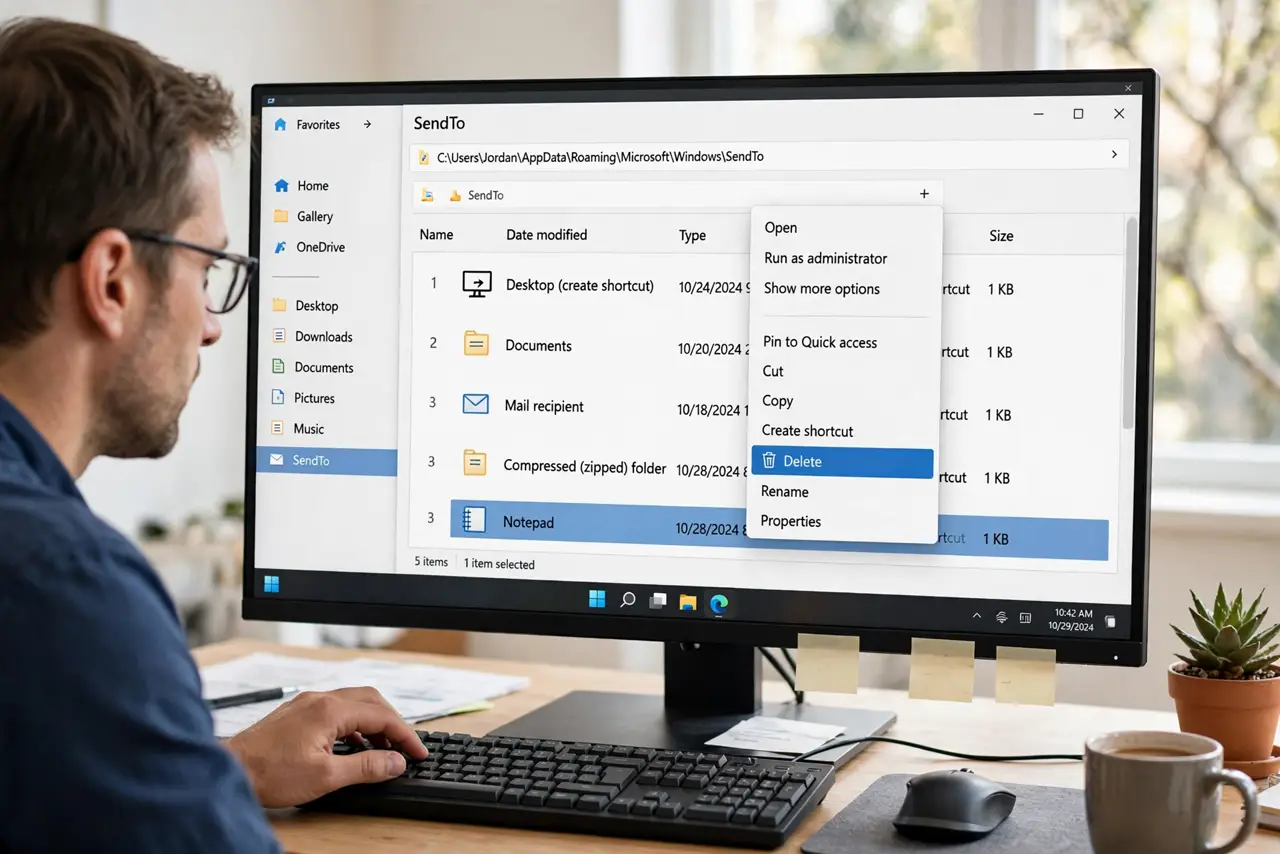The height and width of the screenshot is (854, 1280).
Task: Click the 10/18/2024 date cell
Action: click(712, 410)
